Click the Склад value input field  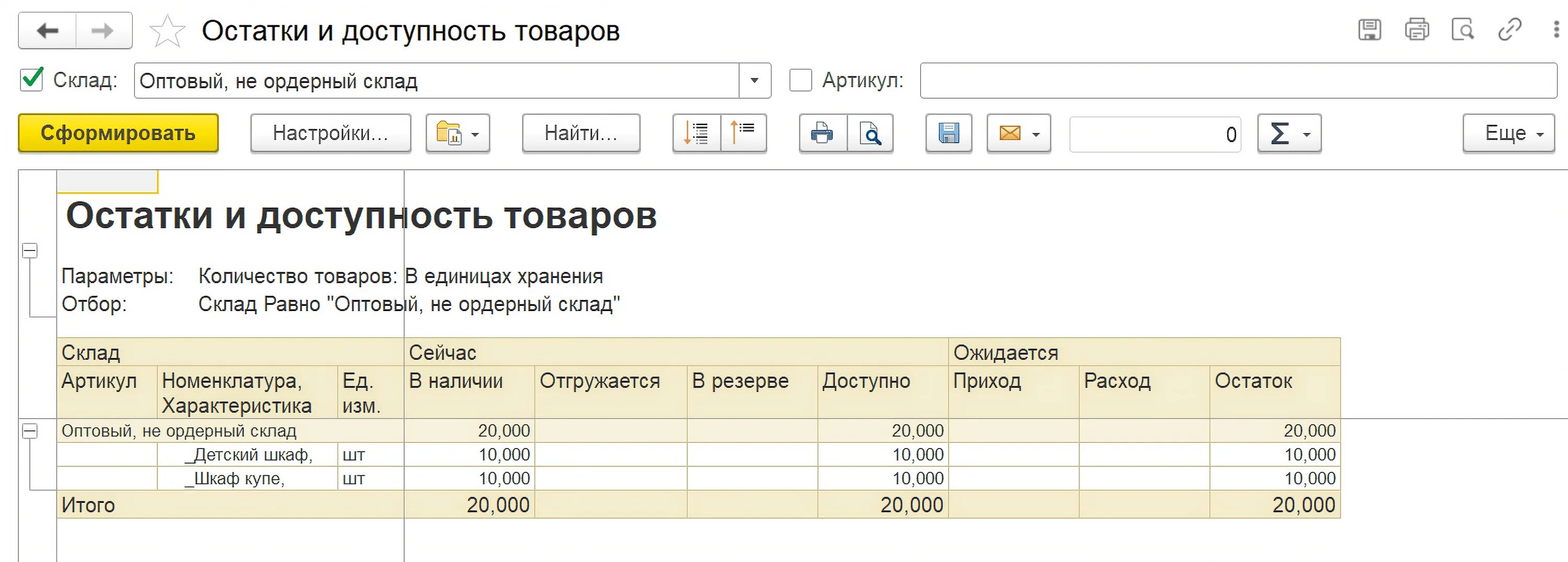click(x=436, y=81)
